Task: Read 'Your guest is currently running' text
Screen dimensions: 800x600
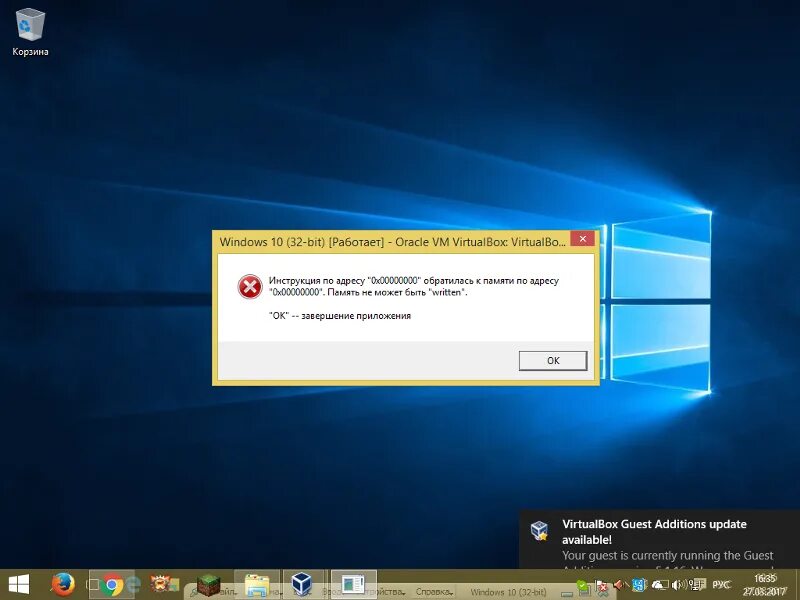Action: tap(668, 555)
